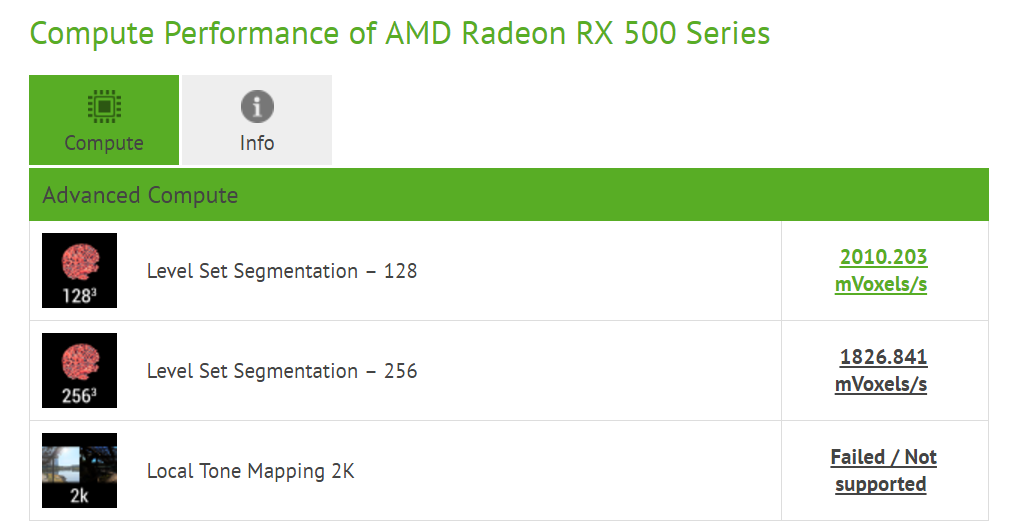
Task: Select the Local Tone Mapping 2K label
Action: pos(251,471)
